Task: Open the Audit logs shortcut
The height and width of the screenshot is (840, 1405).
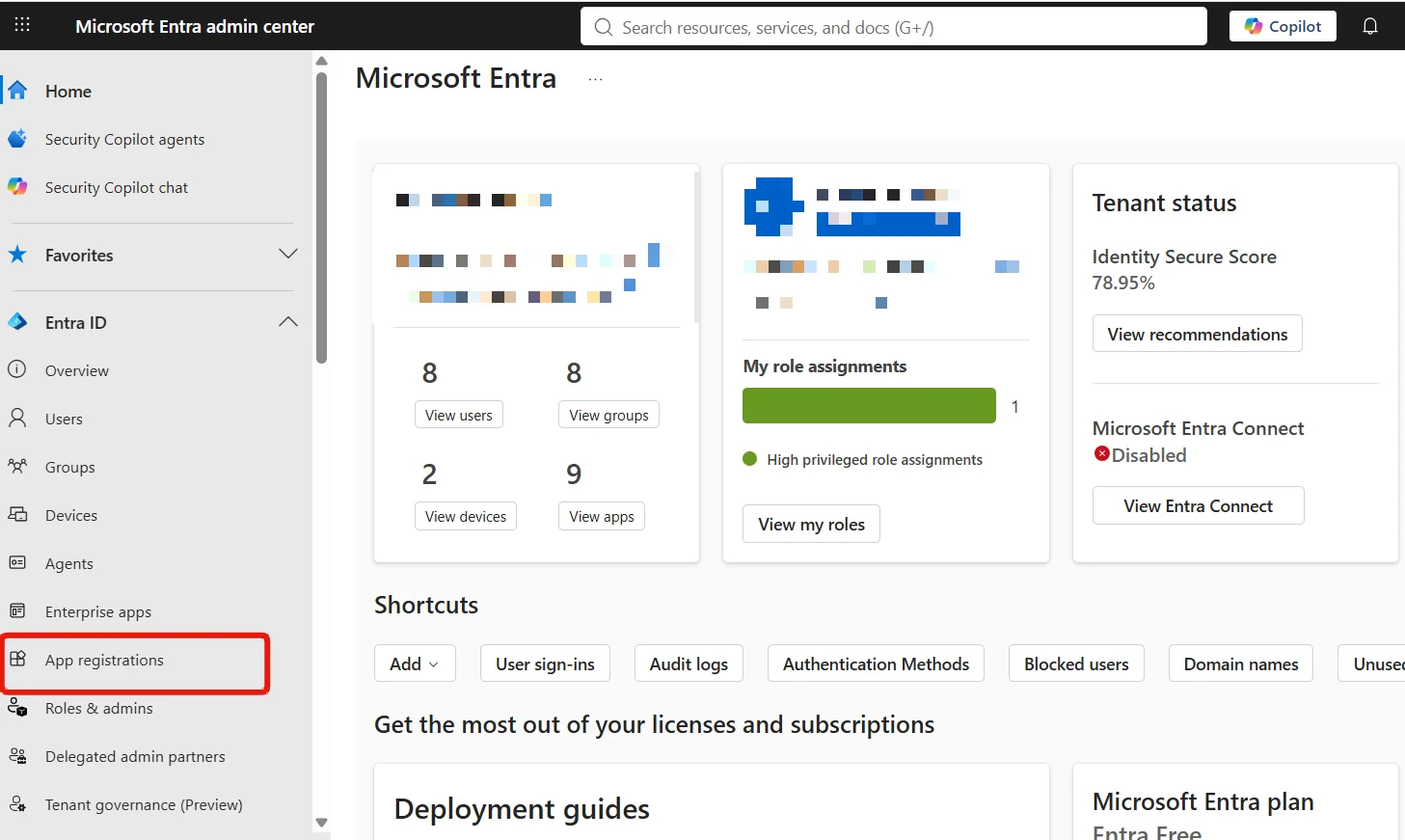Action: tap(689, 664)
